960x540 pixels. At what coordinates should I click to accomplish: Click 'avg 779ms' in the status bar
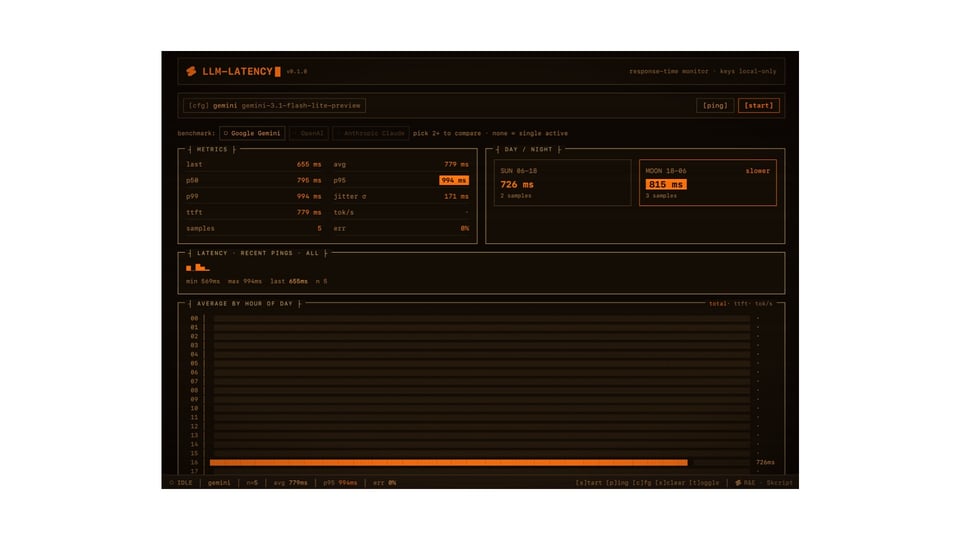290,482
